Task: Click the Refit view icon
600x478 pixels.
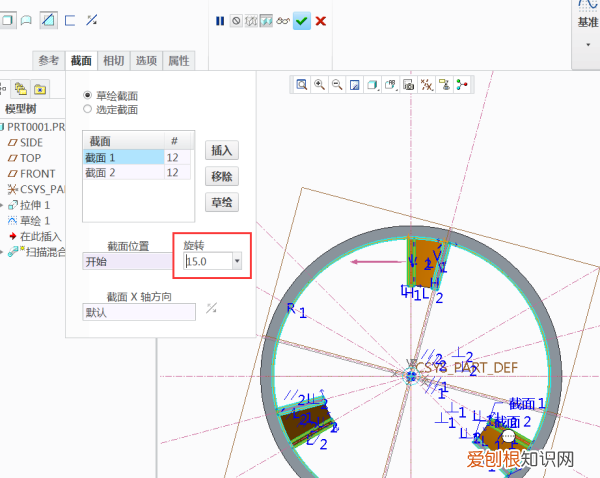Action: coord(302,85)
